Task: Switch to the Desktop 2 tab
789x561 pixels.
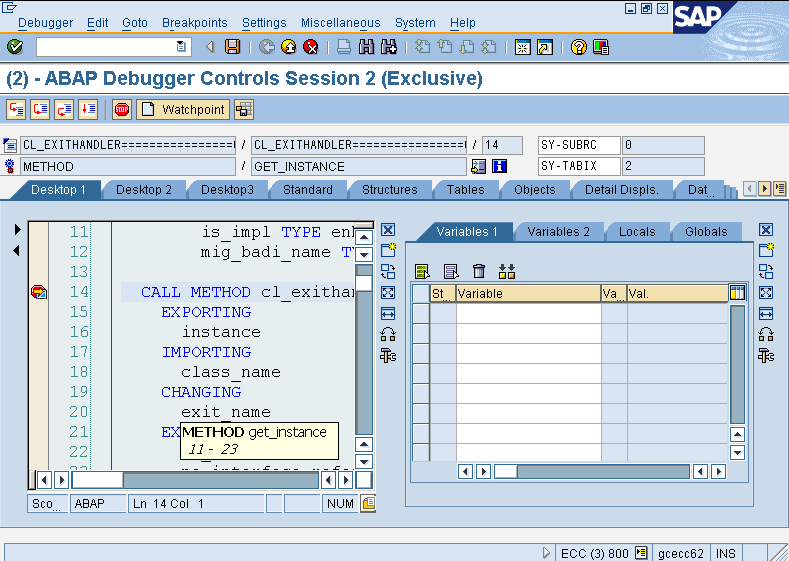Action: 144,190
